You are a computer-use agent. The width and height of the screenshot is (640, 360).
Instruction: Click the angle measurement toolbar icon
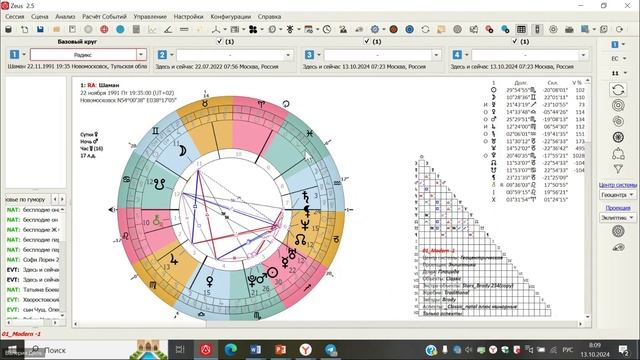coord(168,29)
